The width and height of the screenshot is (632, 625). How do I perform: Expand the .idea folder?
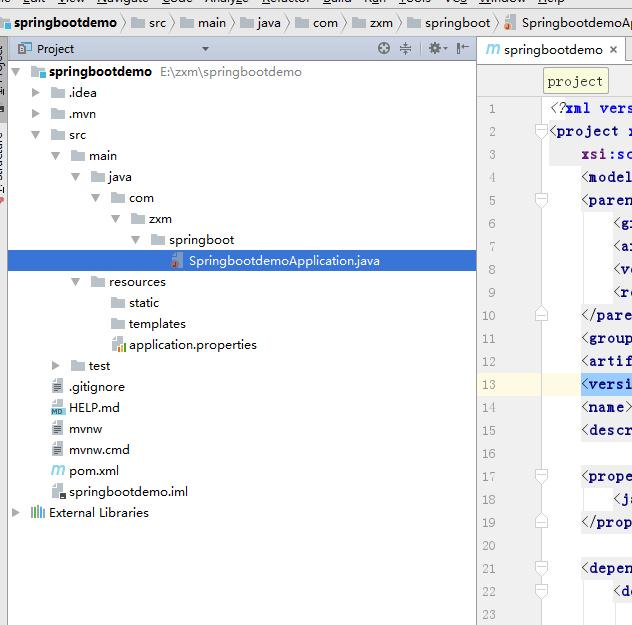(x=35, y=93)
